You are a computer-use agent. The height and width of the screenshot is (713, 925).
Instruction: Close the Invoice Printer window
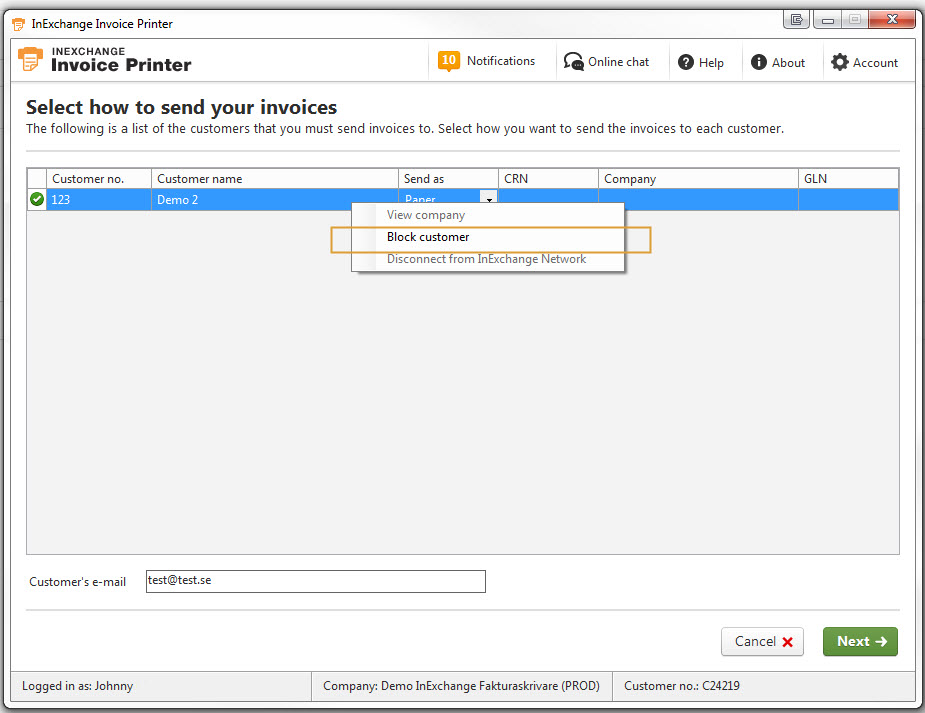coord(892,19)
